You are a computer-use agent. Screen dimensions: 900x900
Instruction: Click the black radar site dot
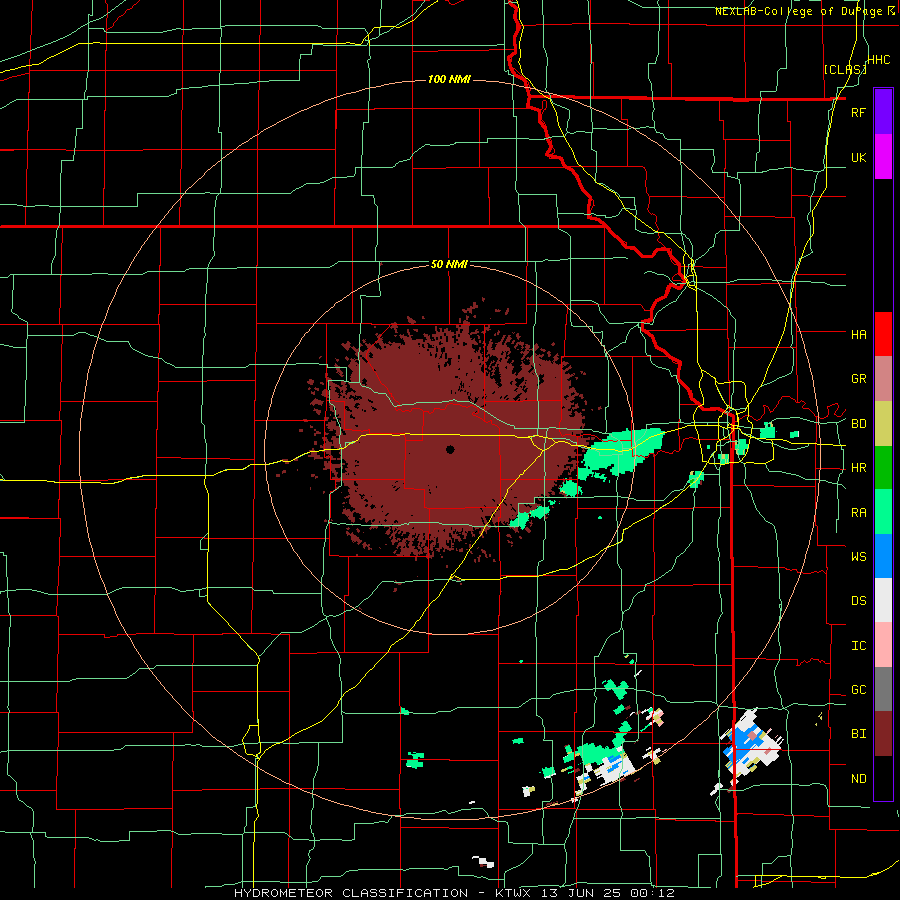point(450,449)
